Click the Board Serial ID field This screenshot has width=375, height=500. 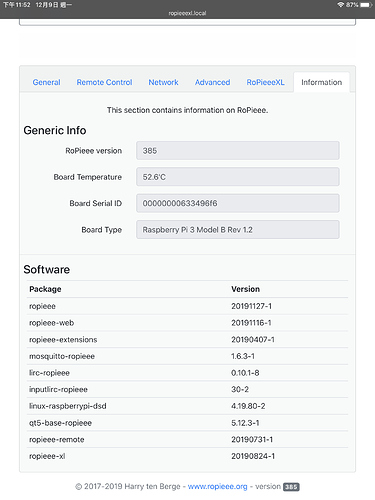tap(238, 203)
